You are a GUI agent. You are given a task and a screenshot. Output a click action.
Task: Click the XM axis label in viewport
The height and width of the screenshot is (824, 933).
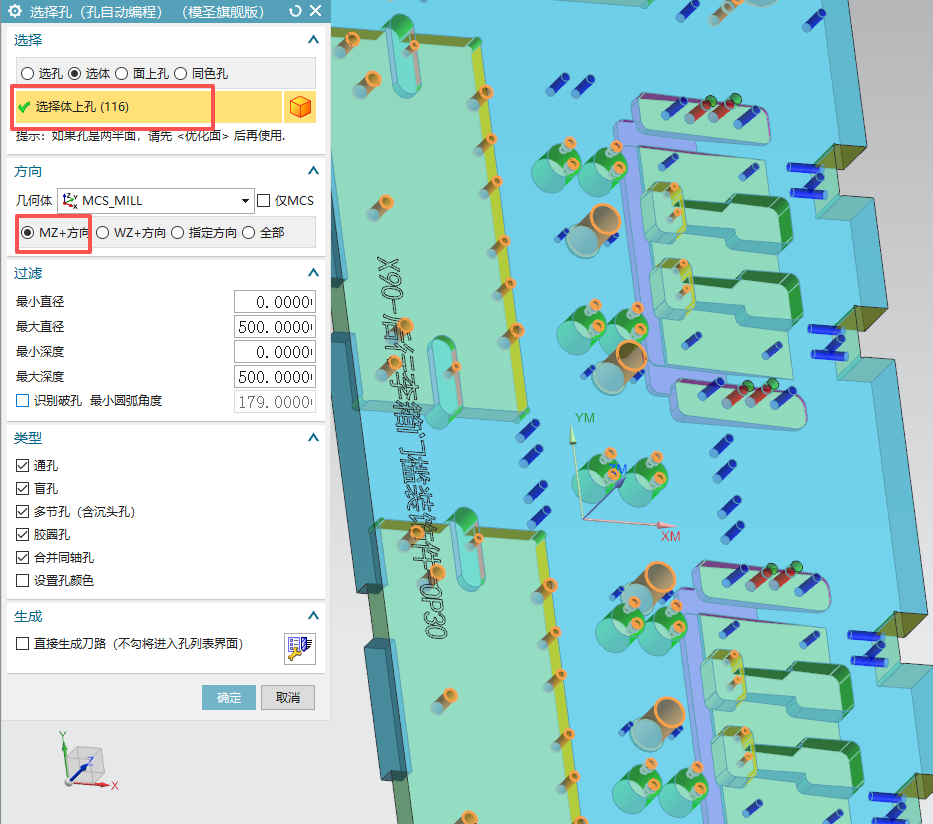[671, 536]
